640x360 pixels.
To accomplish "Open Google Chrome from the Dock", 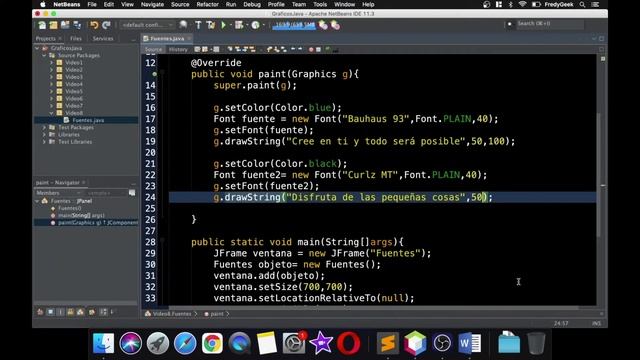I will point(212,343).
